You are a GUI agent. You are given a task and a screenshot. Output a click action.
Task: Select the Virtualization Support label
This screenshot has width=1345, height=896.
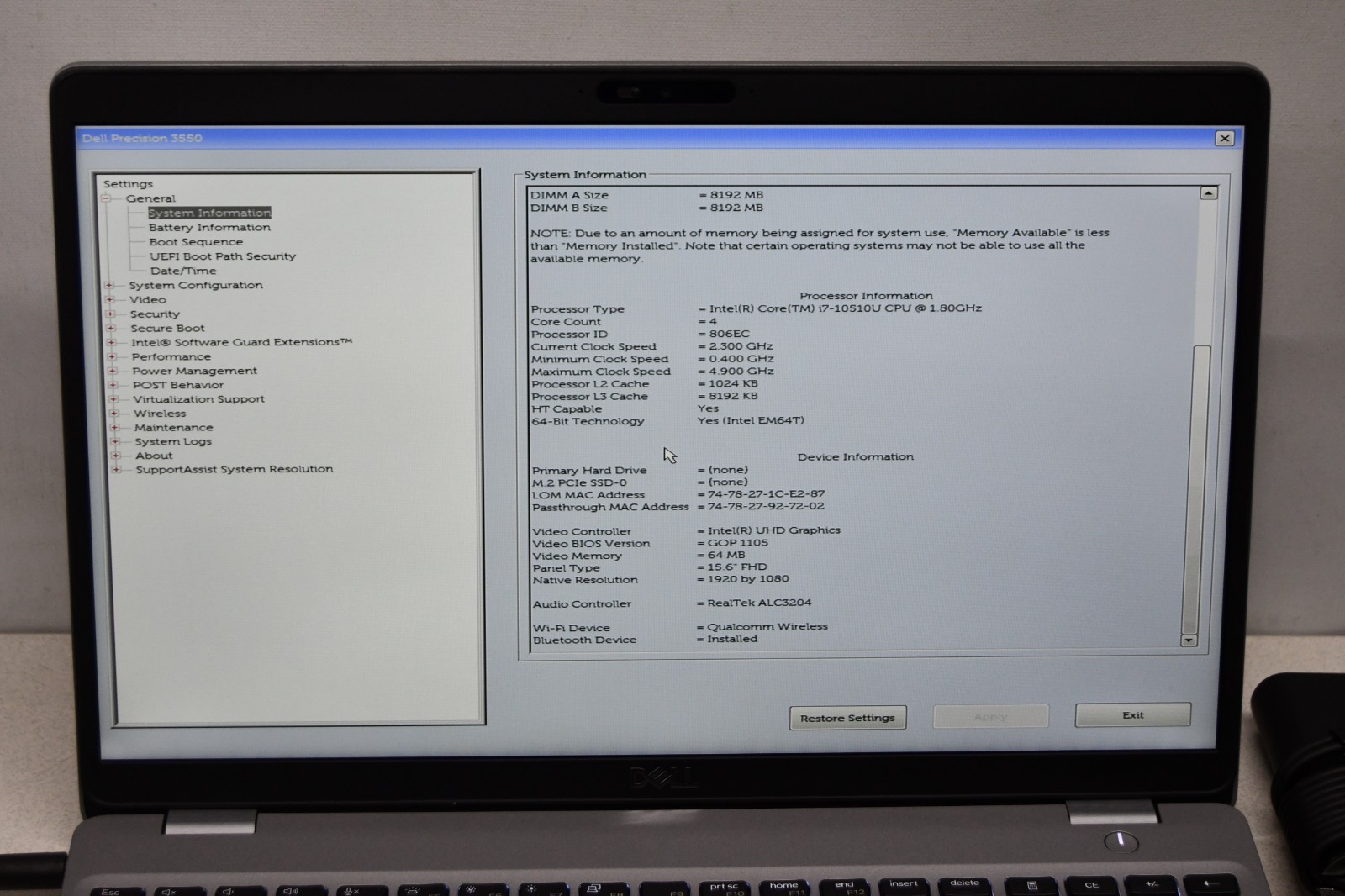coord(199,399)
